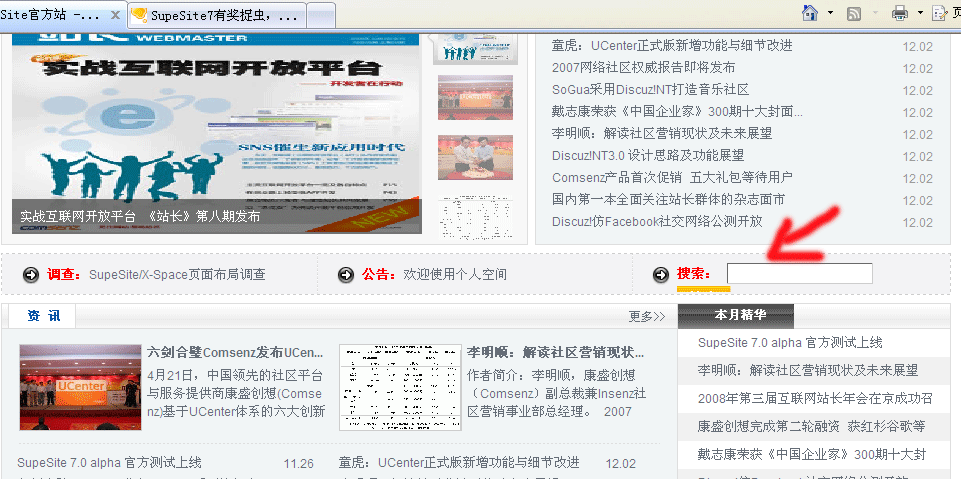Open SupeSite 7.0 alpha 官方测试上线 in 本月精华
Screen dimensions: 961x479
pos(790,343)
